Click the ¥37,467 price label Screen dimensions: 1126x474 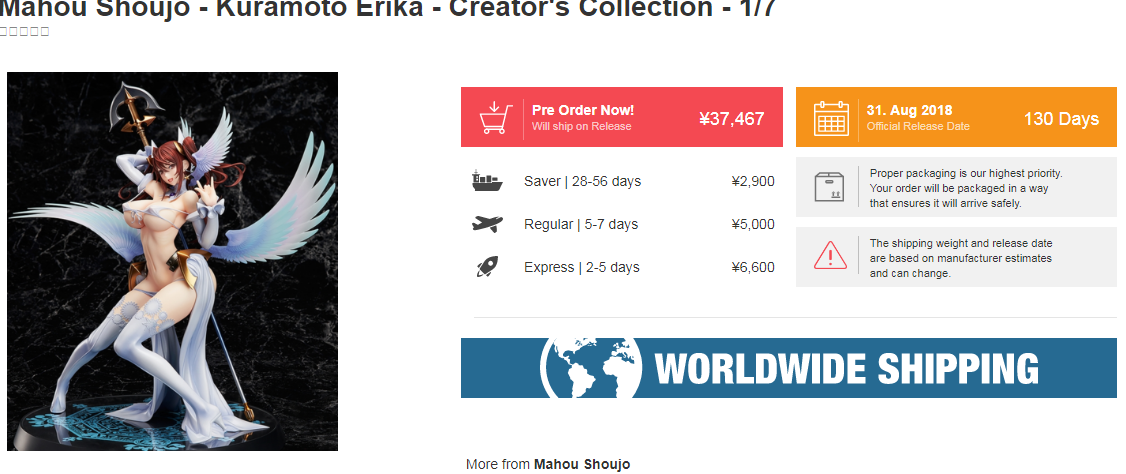[x=732, y=118]
